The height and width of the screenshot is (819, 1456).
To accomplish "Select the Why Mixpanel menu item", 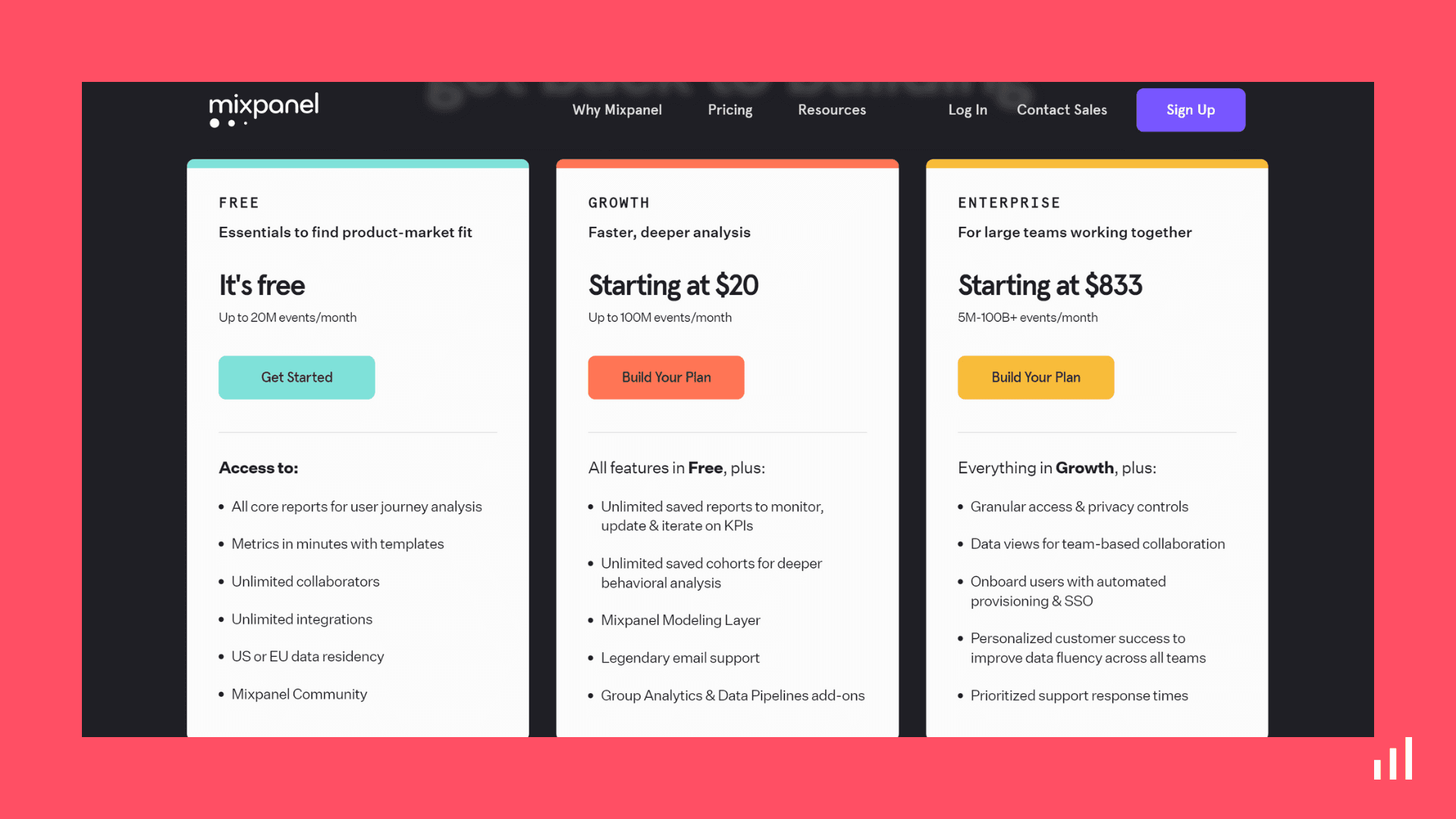I will pyautogui.click(x=617, y=109).
